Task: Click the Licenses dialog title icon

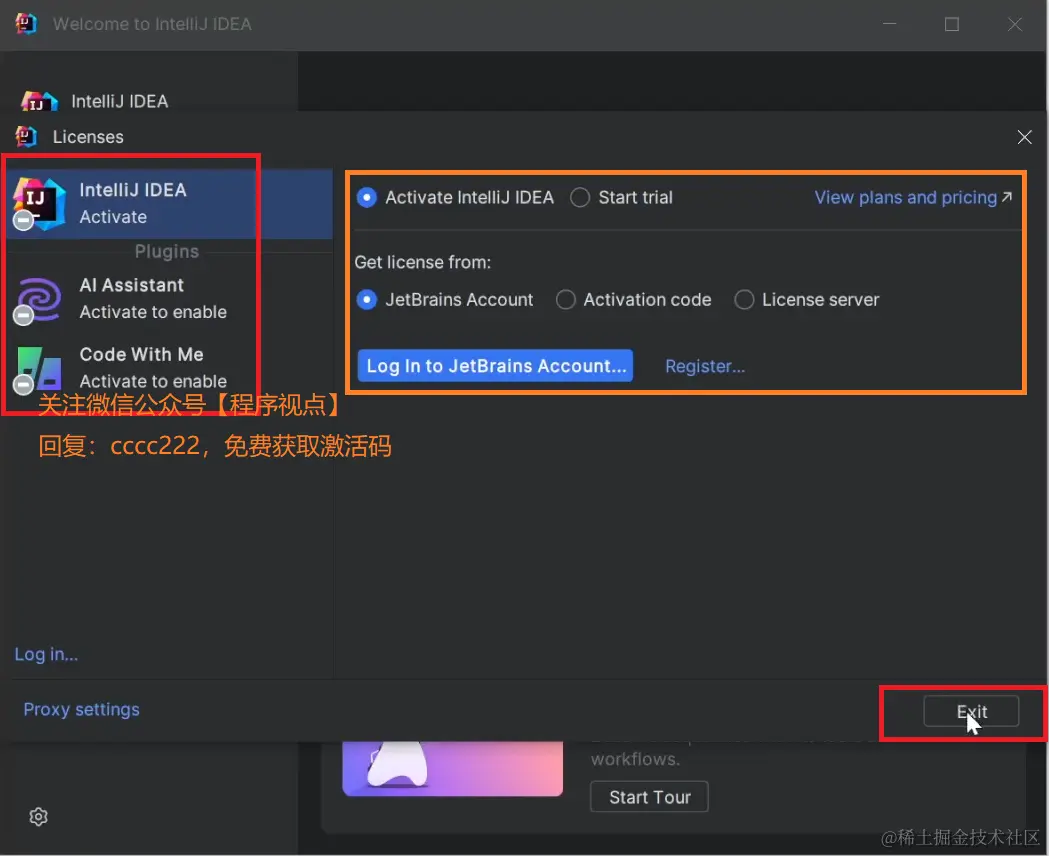Action: coord(26,136)
